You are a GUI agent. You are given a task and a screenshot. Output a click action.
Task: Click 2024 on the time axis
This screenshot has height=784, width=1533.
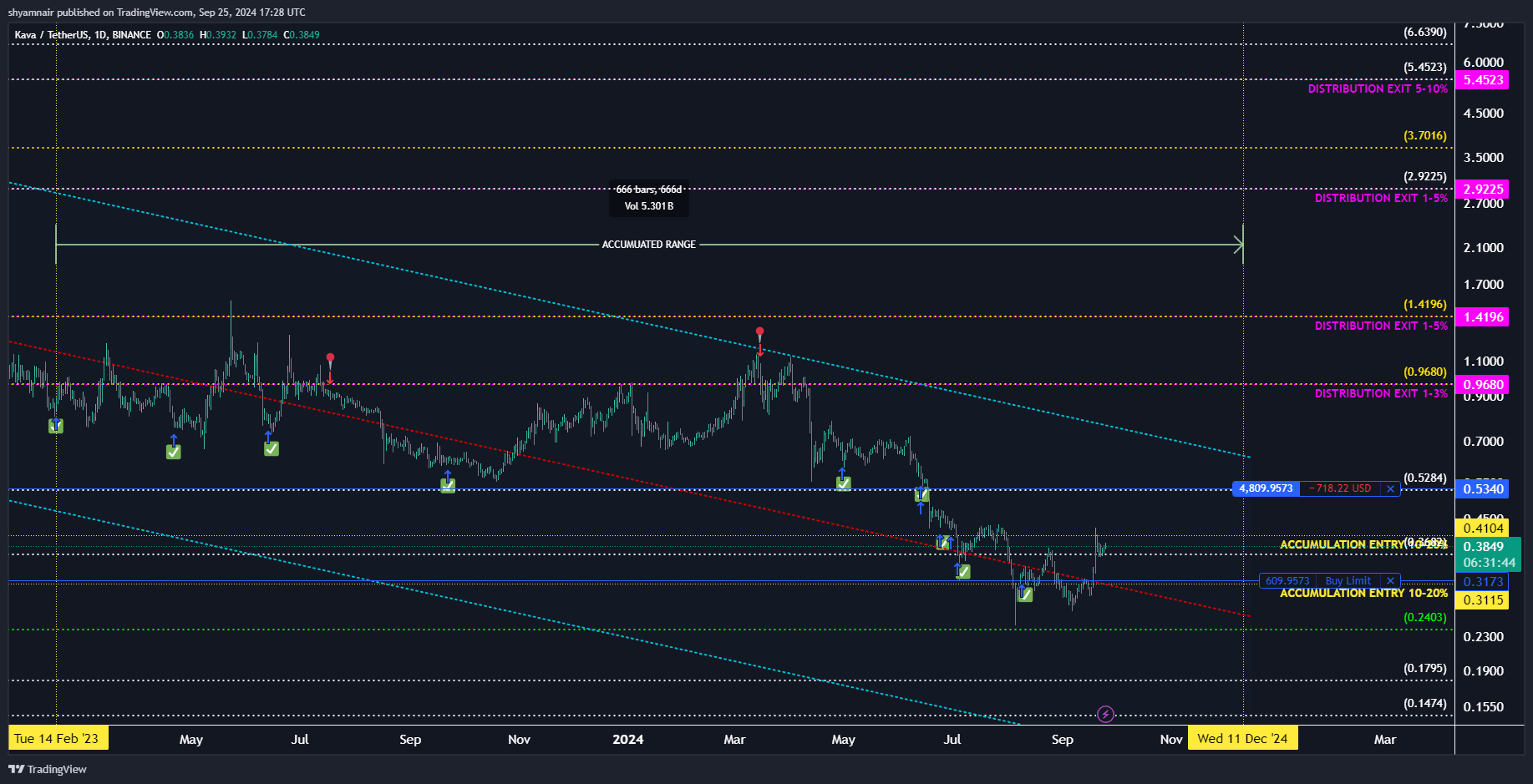pyautogui.click(x=628, y=740)
